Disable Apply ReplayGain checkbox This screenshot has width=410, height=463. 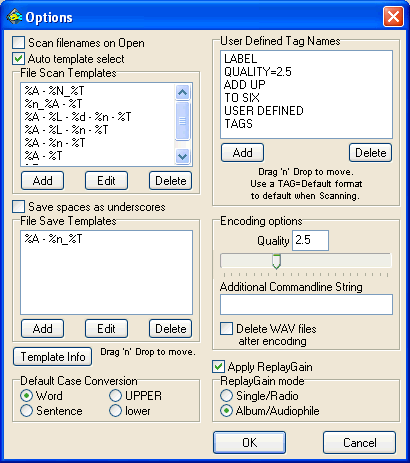coord(218,367)
